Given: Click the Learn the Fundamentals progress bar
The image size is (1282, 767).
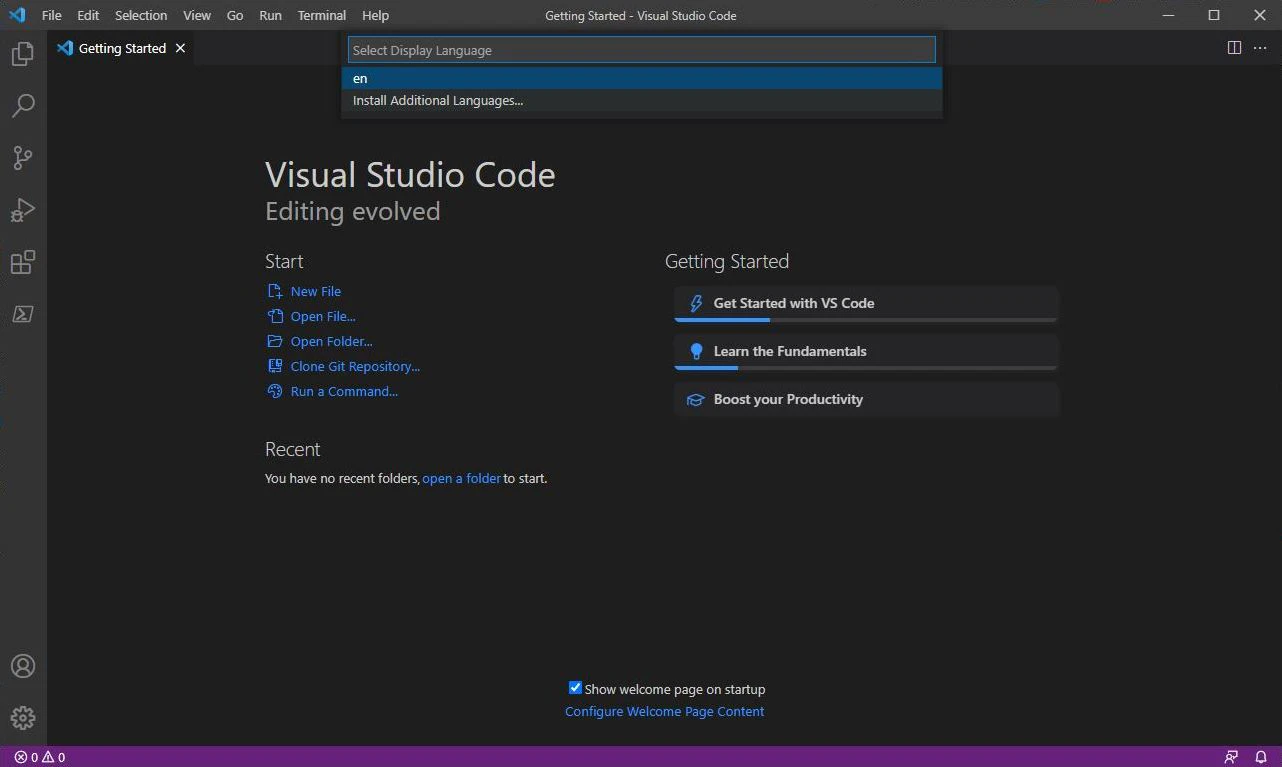Looking at the screenshot, I should [x=866, y=368].
